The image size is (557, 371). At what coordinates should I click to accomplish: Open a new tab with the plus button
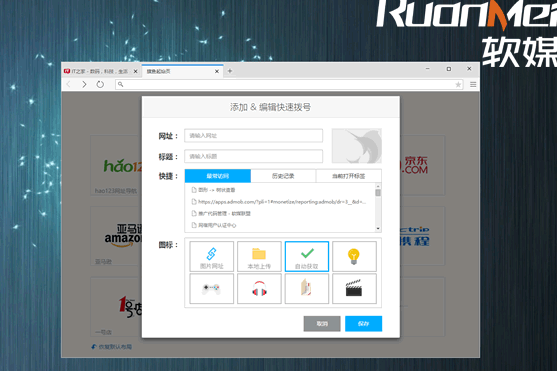coord(230,71)
